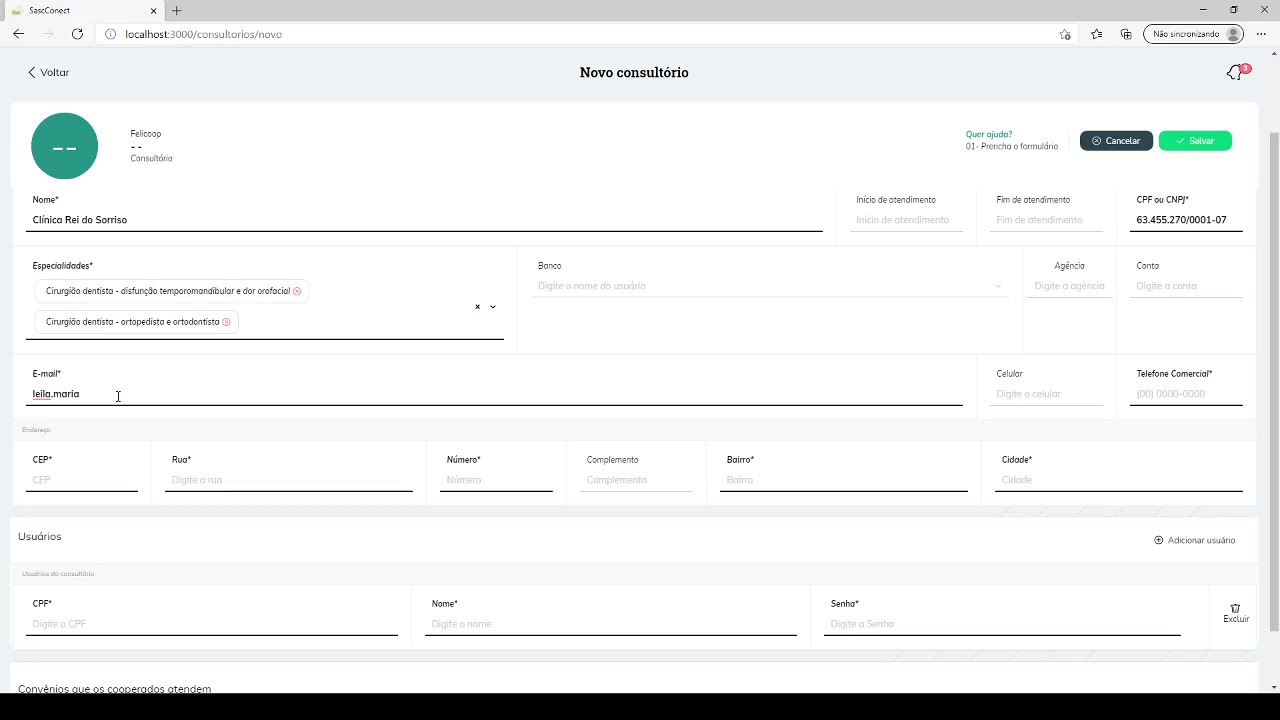
Task: Click the Complemento input field
Action: point(636,480)
